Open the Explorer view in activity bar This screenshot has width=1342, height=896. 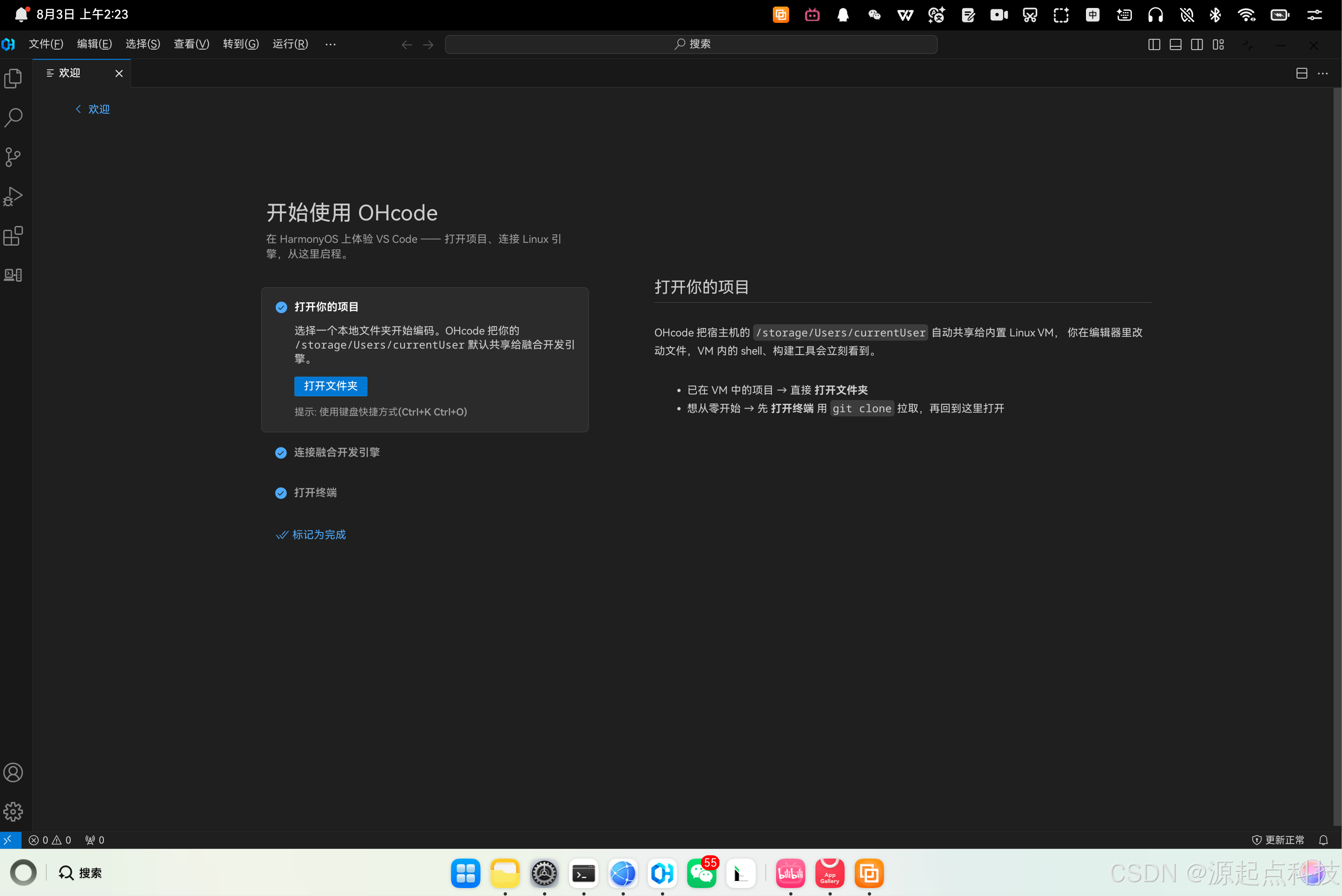pos(13,78)
